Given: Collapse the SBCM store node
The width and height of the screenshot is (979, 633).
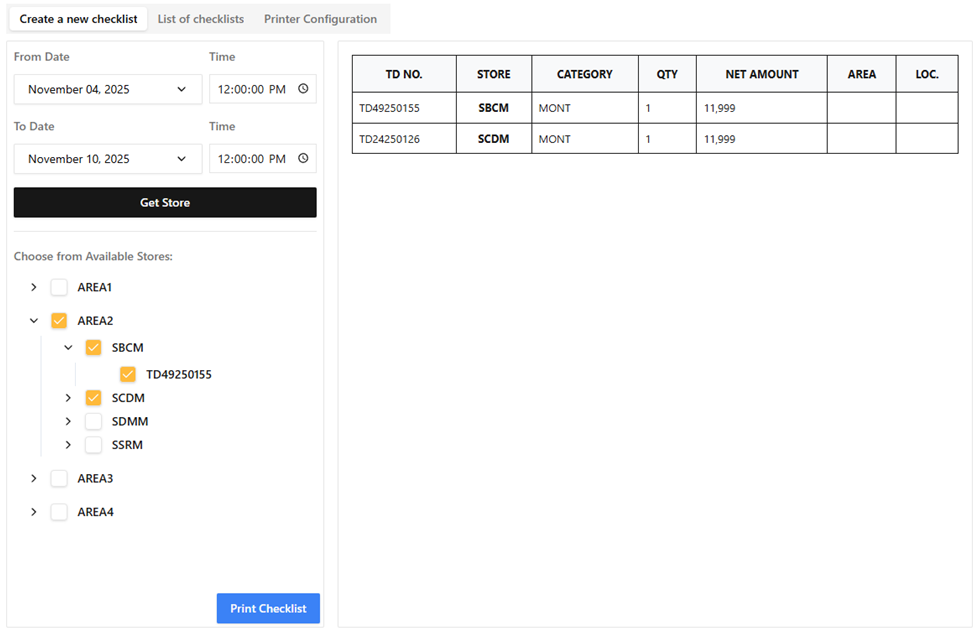Looking at the screenshot, I should (68, 348).
